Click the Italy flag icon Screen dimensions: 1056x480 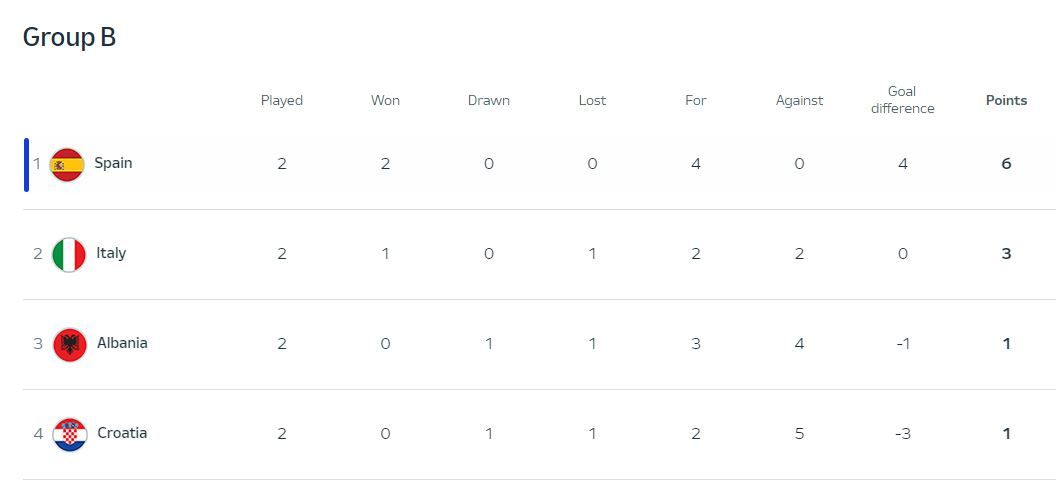pos(69,254)
